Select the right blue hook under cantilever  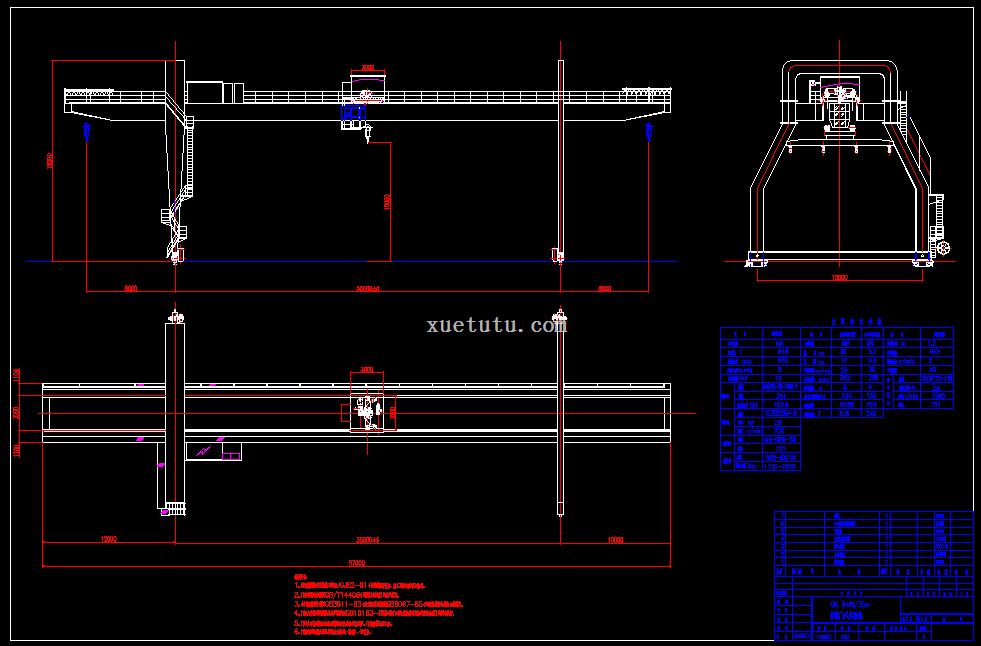coord(647,131)
